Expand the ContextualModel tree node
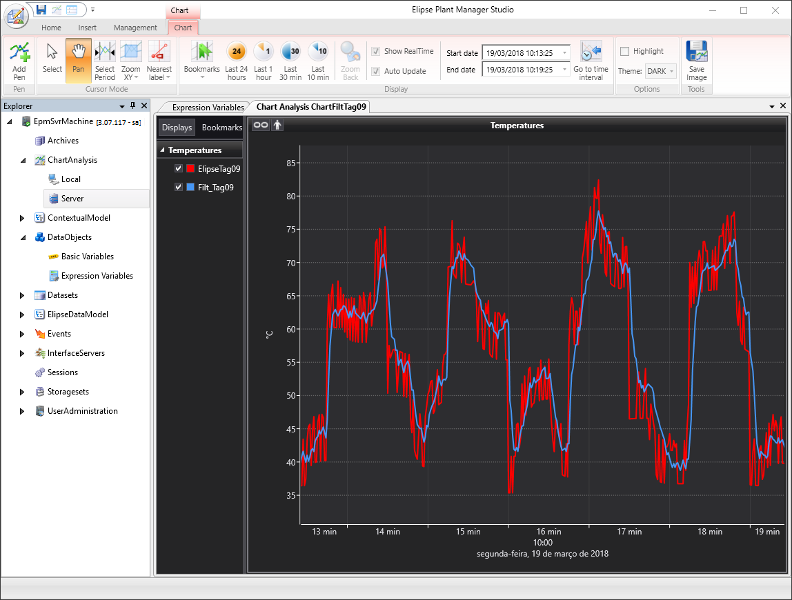This screenshot has width=792, height=600. [22, 218]
